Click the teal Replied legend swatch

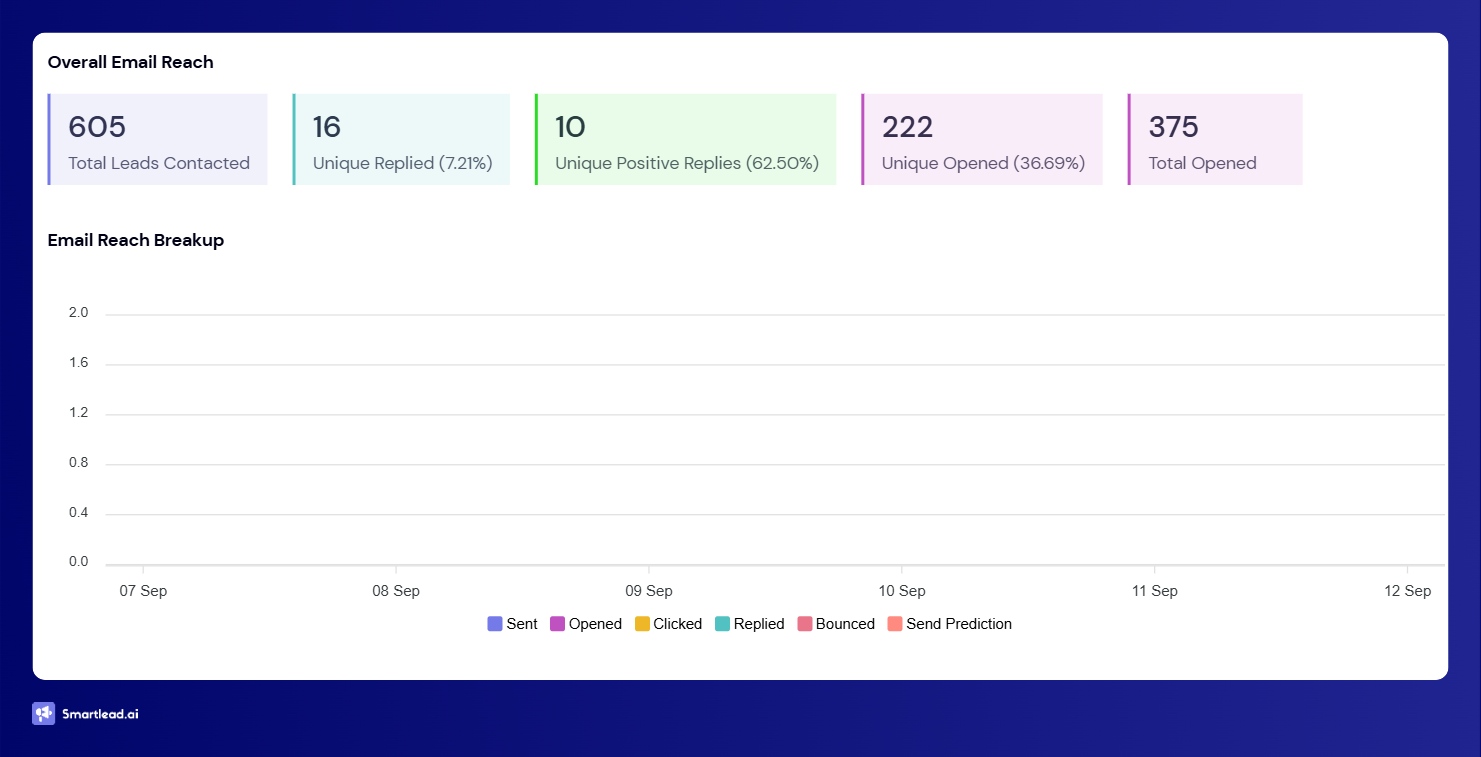point(723,624)
